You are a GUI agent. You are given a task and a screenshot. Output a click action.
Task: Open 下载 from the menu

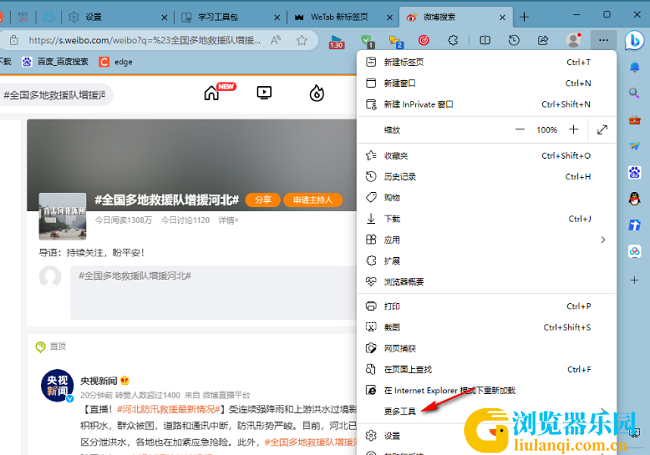point(487,219)
